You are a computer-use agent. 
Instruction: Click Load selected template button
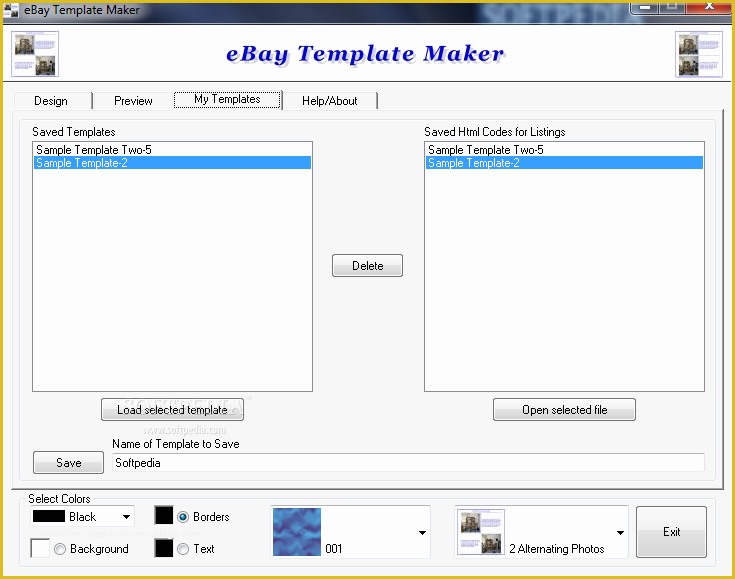coord(172,410)
